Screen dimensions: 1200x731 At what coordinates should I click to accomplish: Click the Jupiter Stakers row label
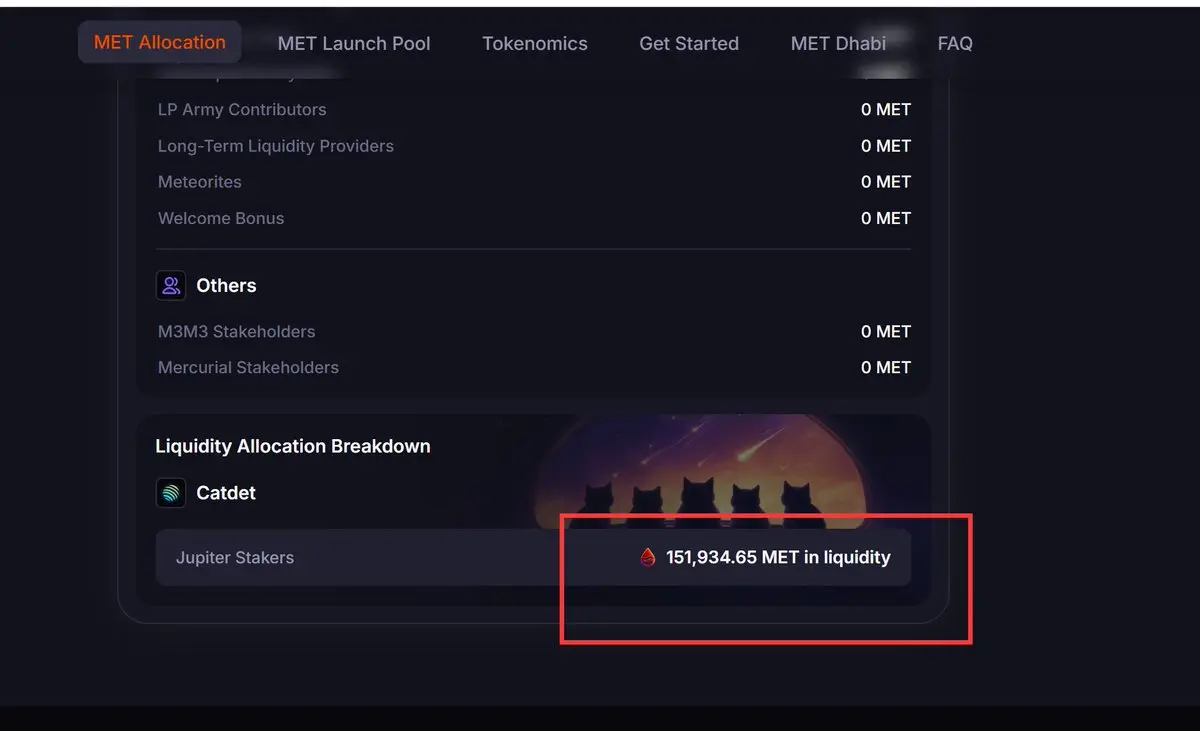[235, 558]
